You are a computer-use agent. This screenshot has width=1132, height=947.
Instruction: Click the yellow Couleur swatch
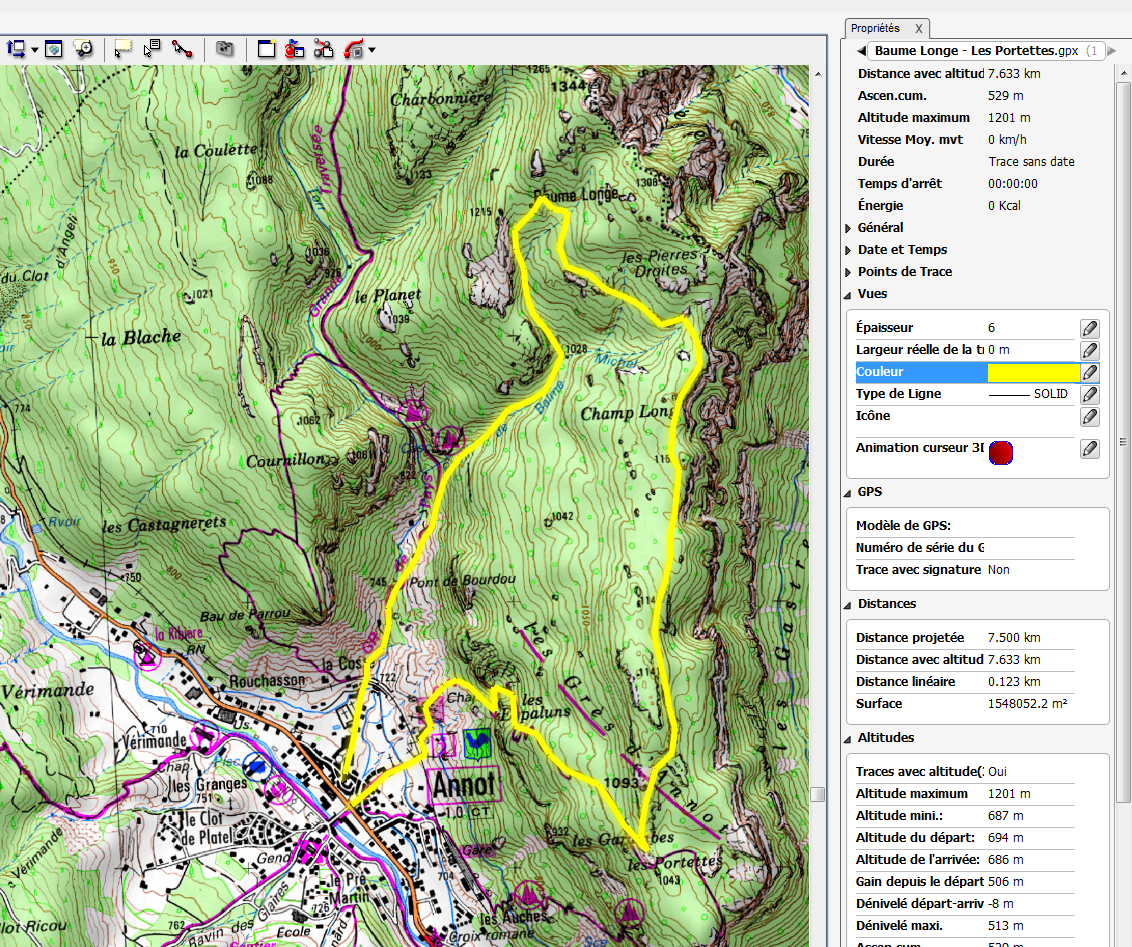click(x=1032, y=372)
